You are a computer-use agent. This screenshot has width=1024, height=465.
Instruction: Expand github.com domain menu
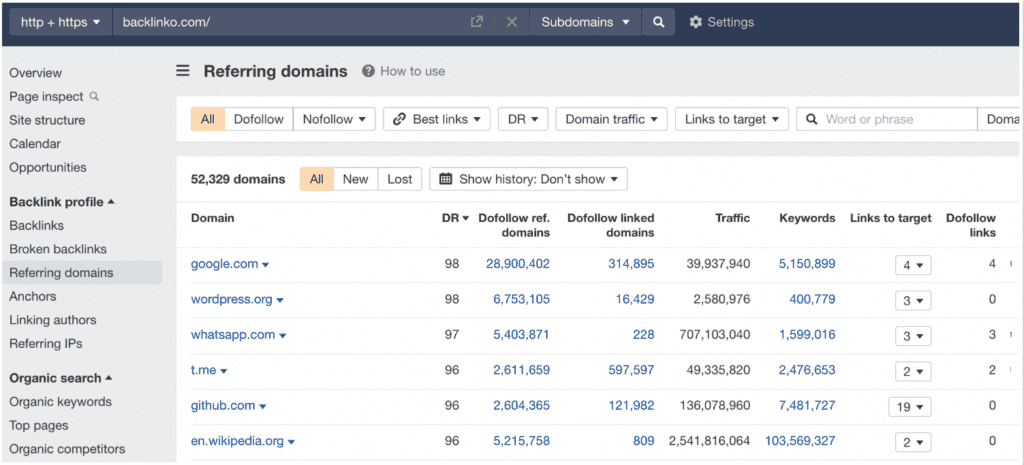263,406
